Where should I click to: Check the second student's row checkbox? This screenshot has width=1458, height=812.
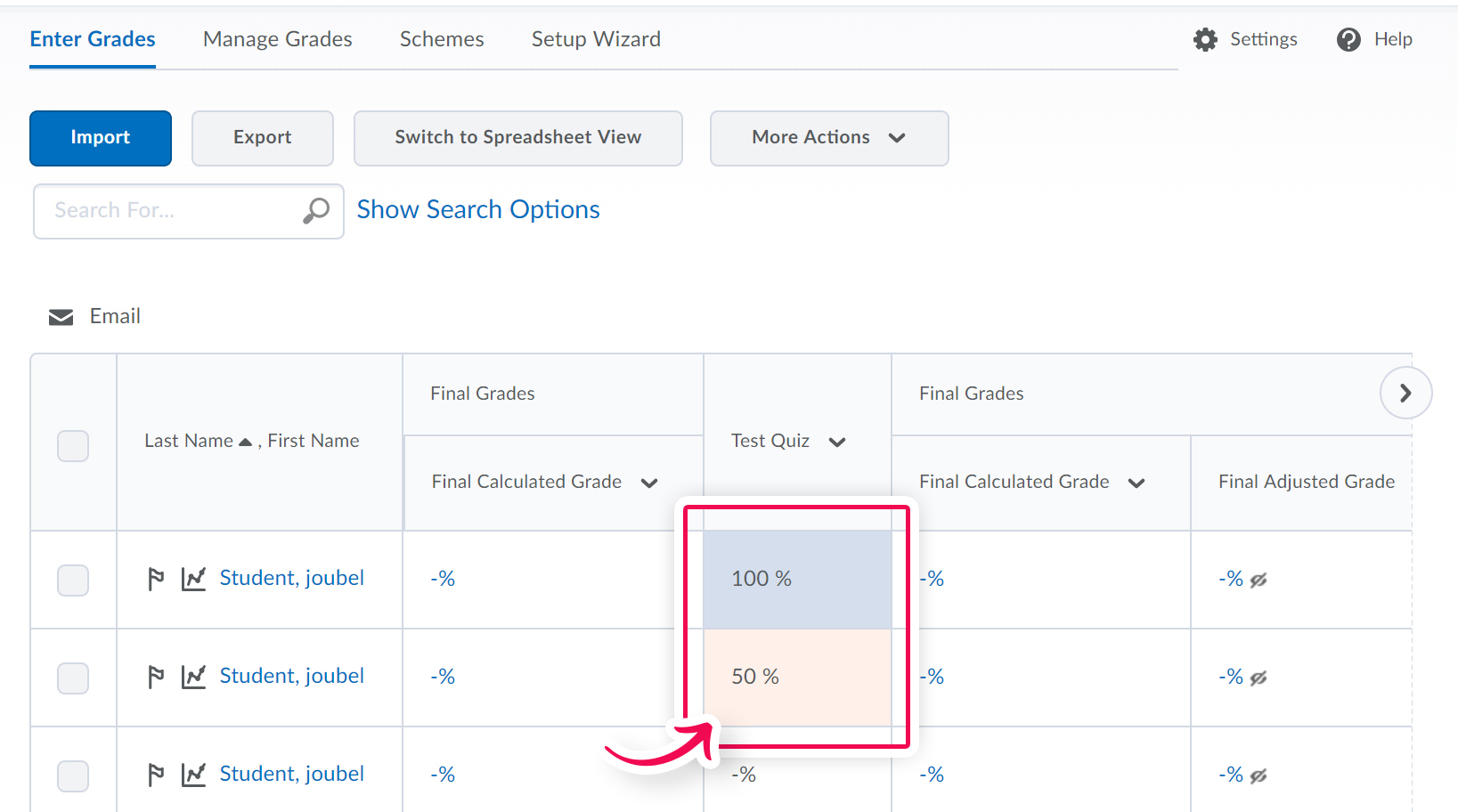73,678
